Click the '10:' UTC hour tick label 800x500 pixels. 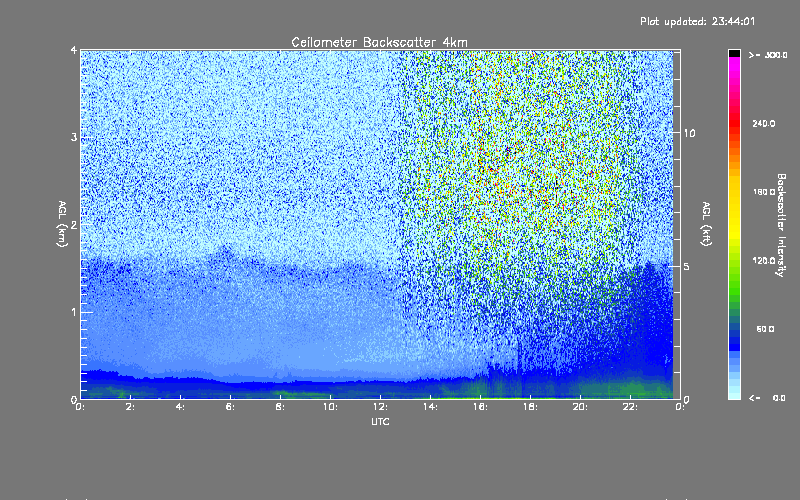[x=330, y=407]
